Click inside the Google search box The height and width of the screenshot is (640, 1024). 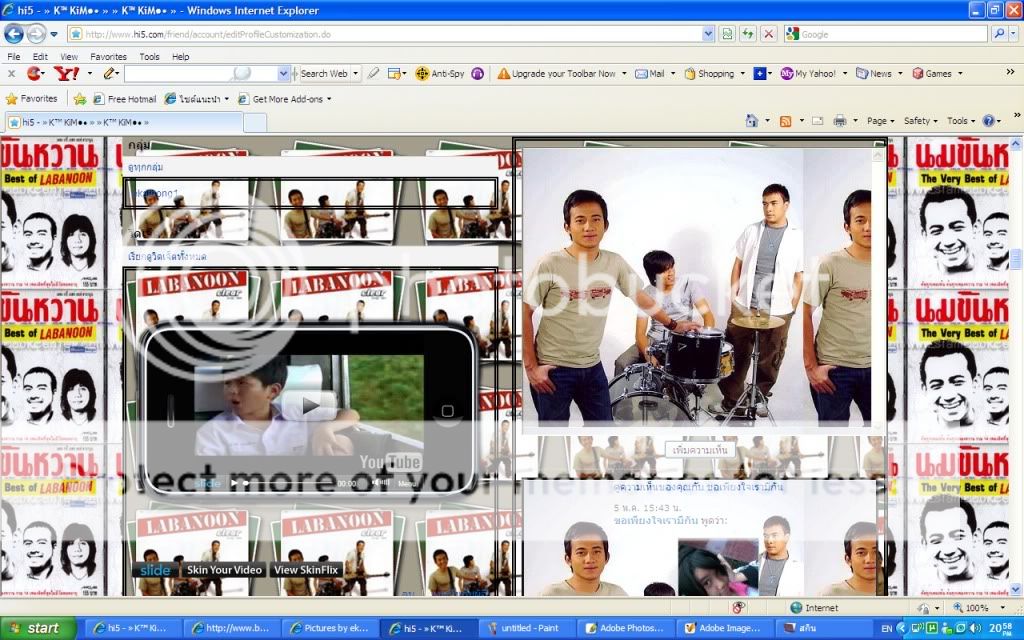[893, 34]
